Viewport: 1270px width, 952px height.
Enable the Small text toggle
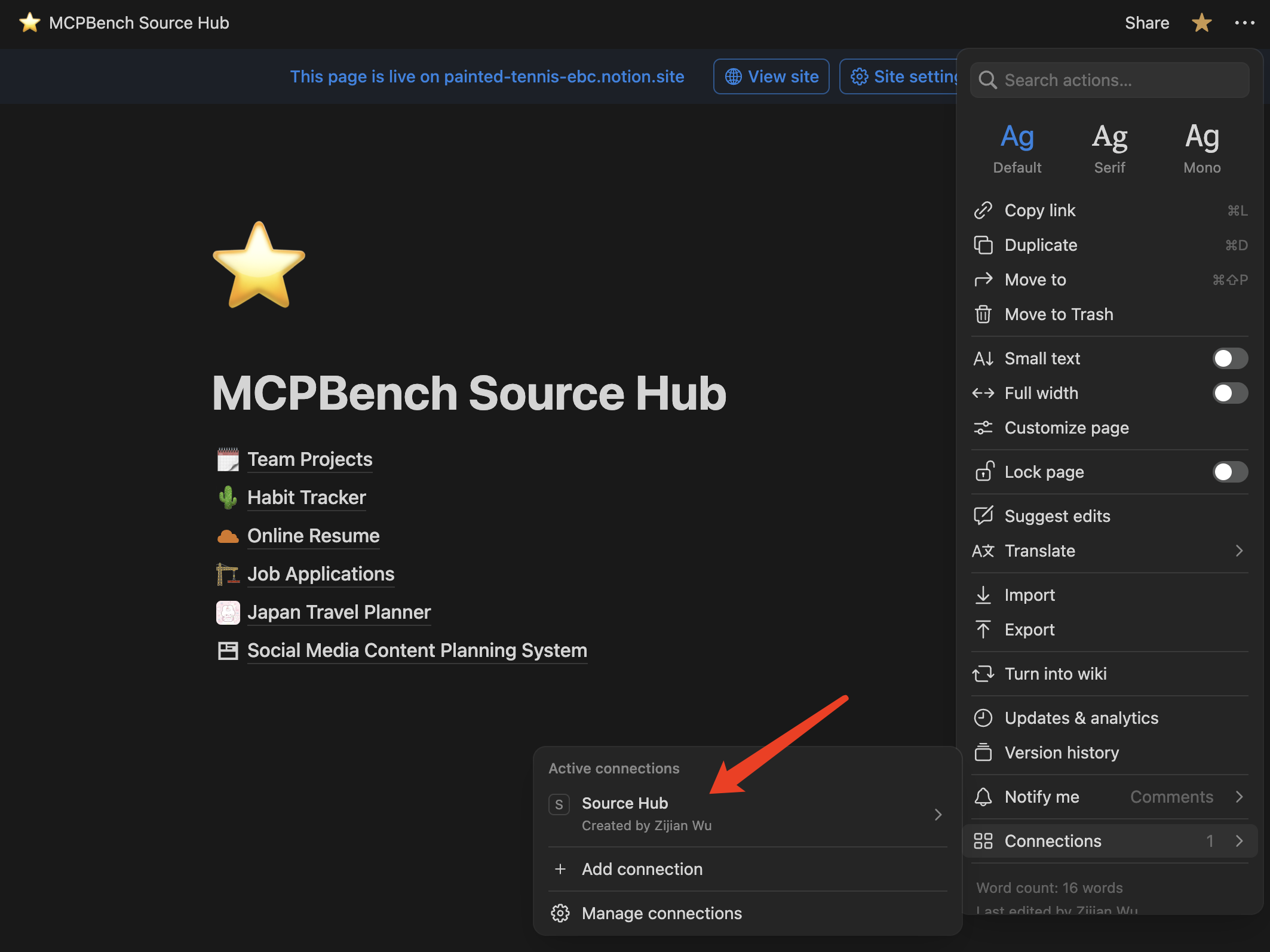coord(1229,358)
